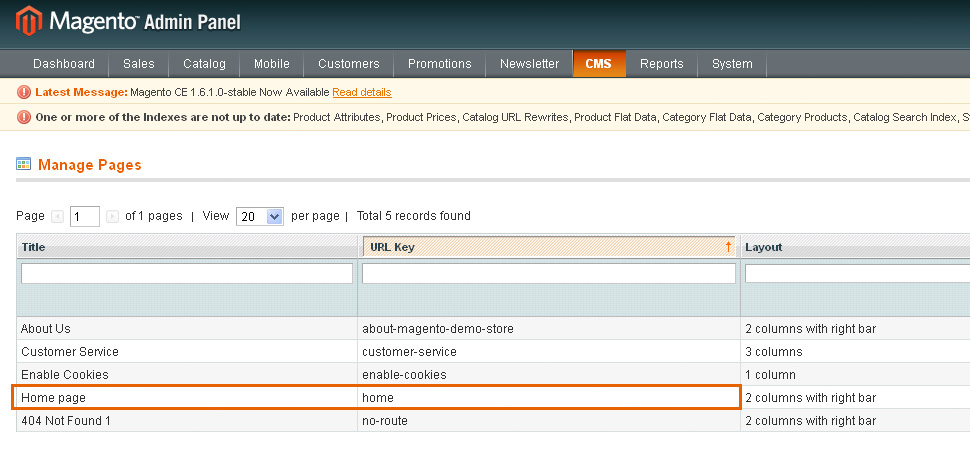The image size is (970, 470).
Task: Click the home URL key cell
Action: pos(549,398)
